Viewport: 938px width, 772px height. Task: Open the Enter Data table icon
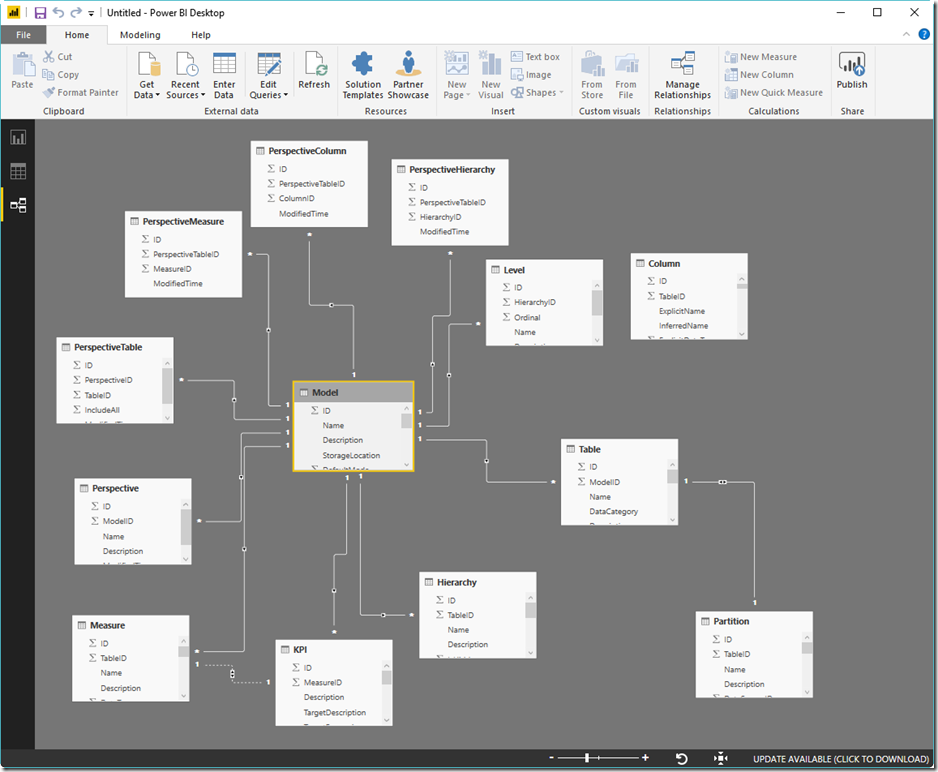(x=224, y=64)
